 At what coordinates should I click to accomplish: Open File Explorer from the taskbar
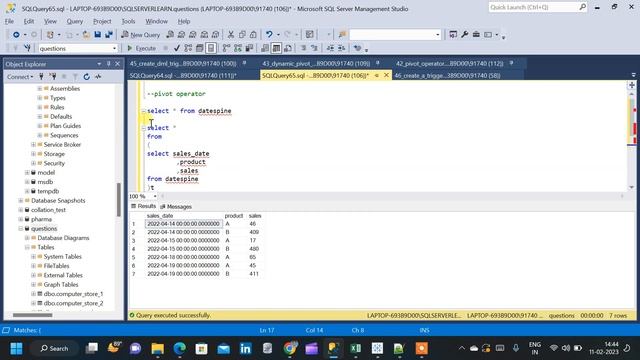tap(158, 348)
